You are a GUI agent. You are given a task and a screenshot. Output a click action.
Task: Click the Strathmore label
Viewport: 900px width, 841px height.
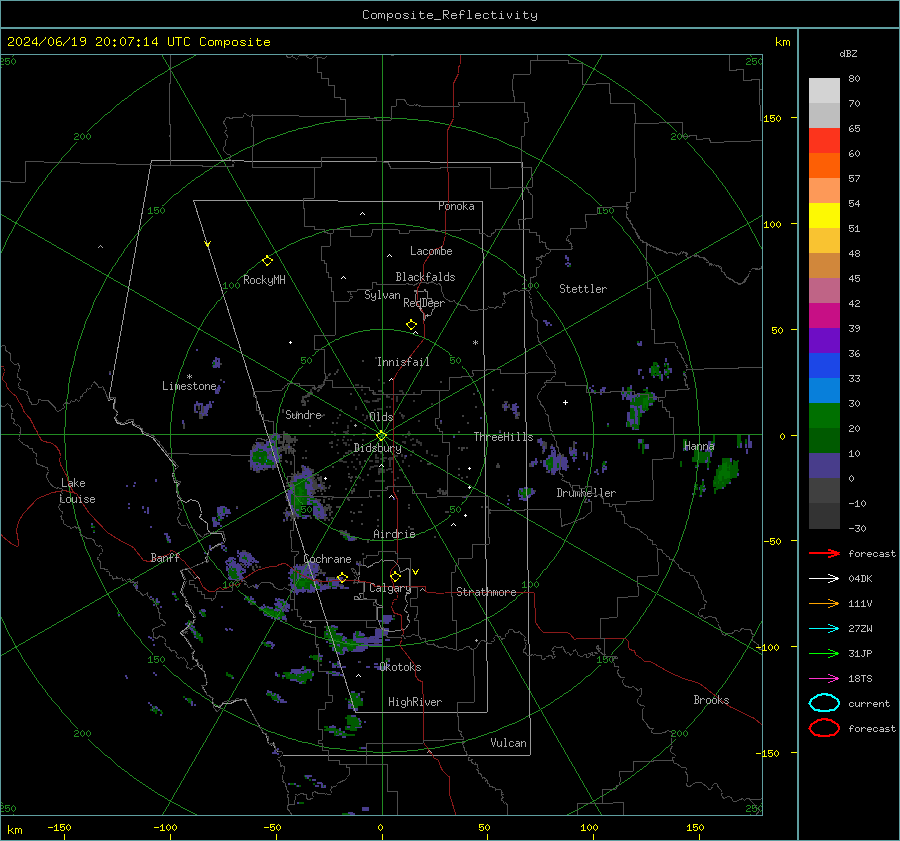tap(486, 592)
